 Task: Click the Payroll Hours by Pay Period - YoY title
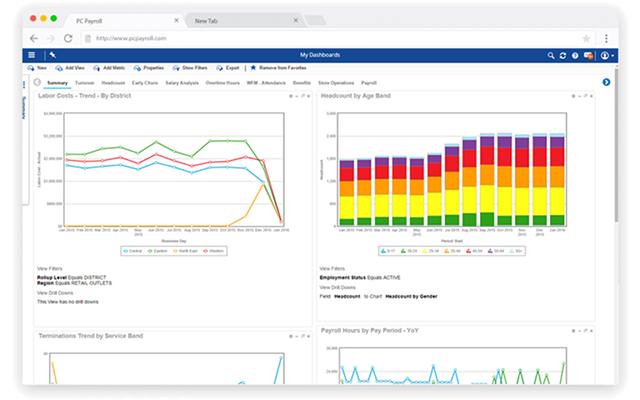(x=369, y=331)
